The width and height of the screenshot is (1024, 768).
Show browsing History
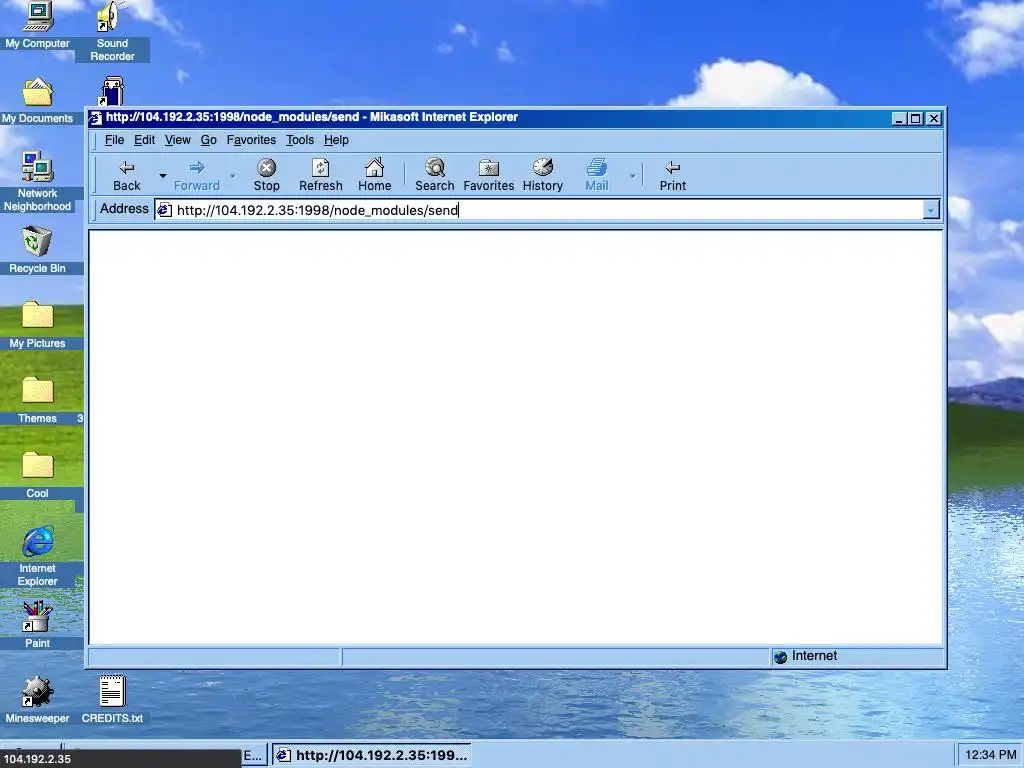coord(543,175)
